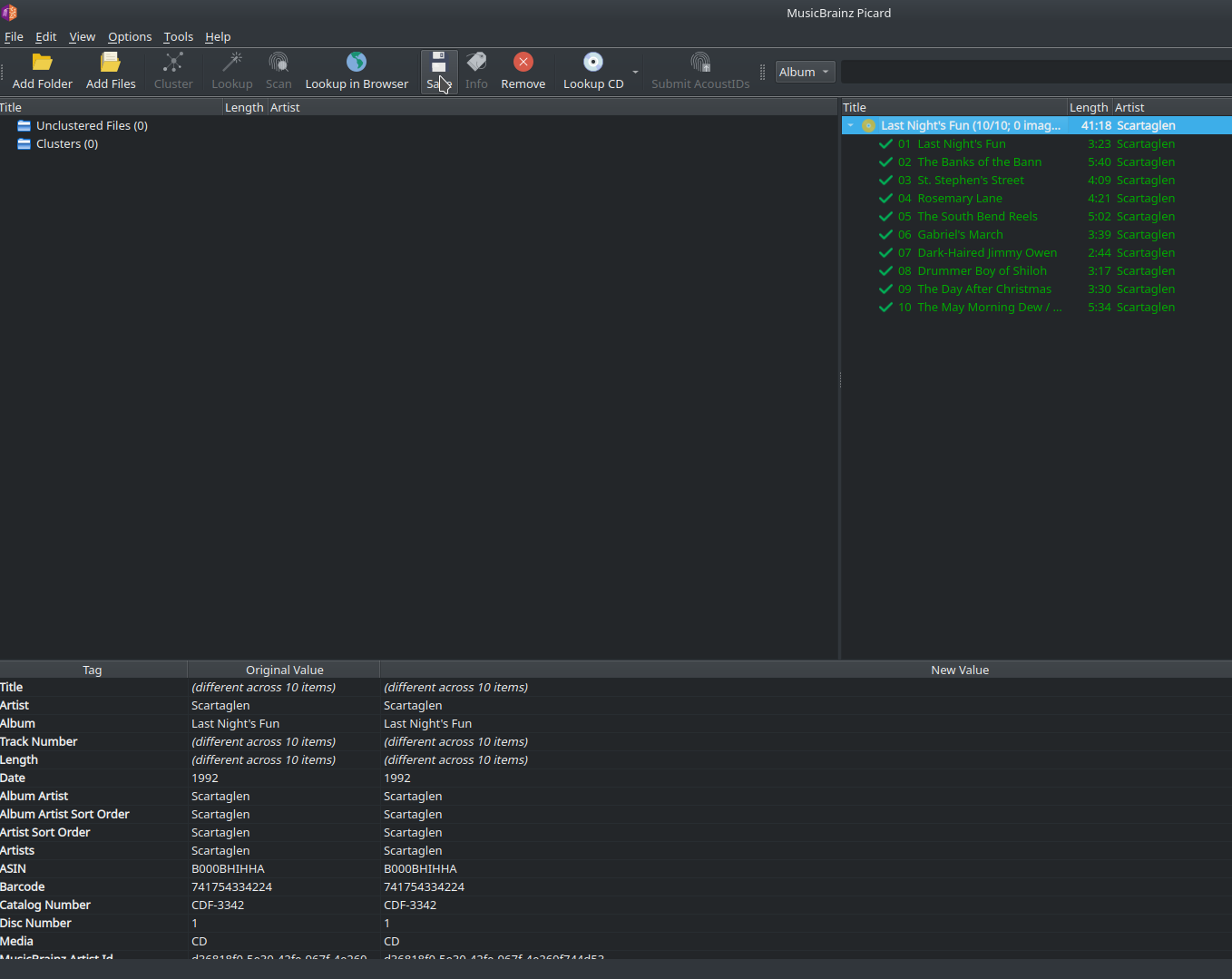Select track title The Day After Christmas
1232x979 pixels.
pyautogui.click(x=984, y=289)
